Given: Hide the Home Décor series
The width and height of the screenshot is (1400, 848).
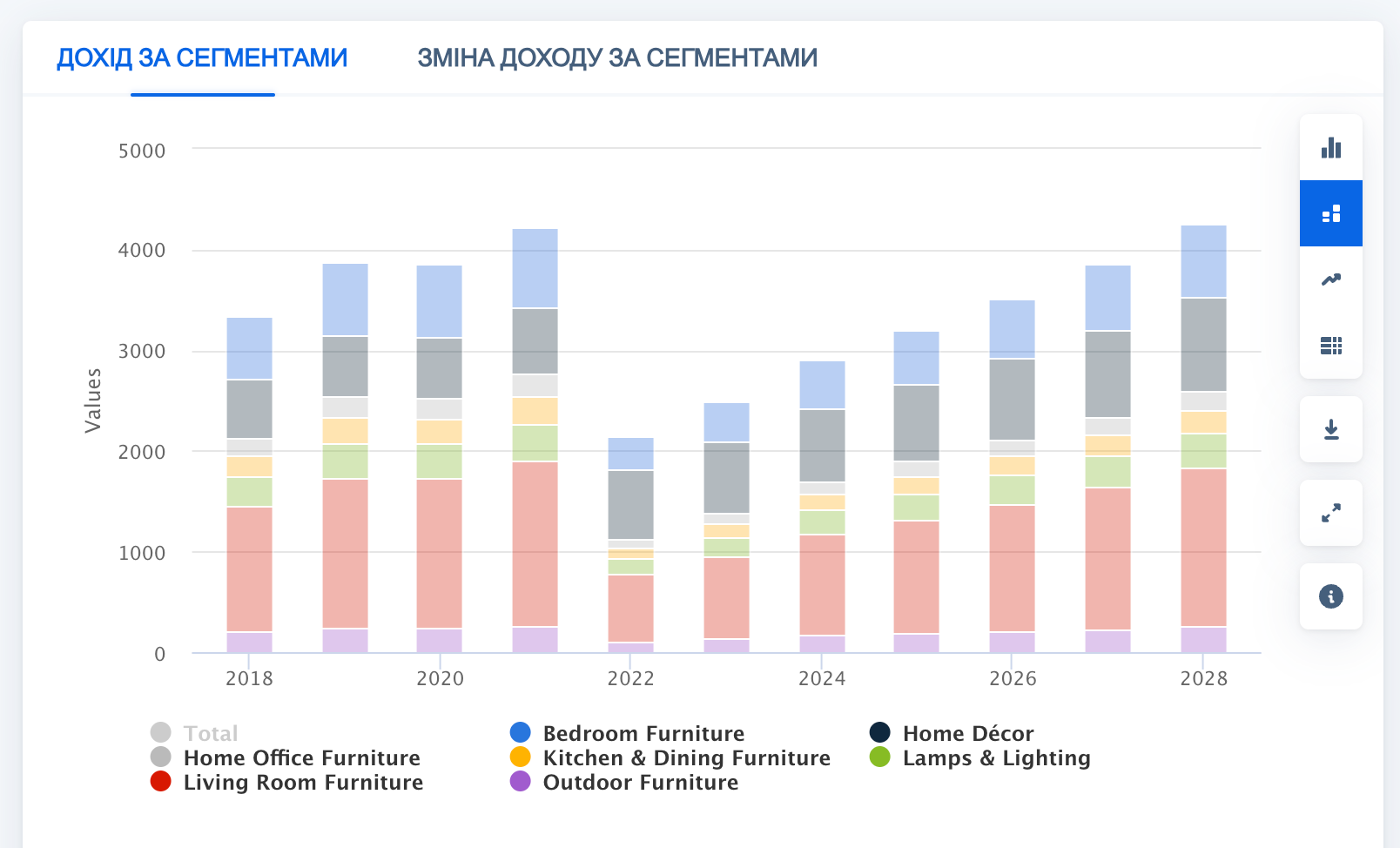Looking at the screenshot, I should [967, 733].
